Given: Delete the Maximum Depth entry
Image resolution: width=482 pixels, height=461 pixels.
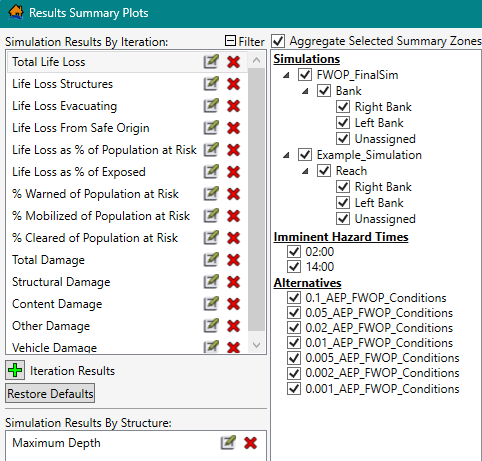Looking at the screenshot, I should [250, 443].
